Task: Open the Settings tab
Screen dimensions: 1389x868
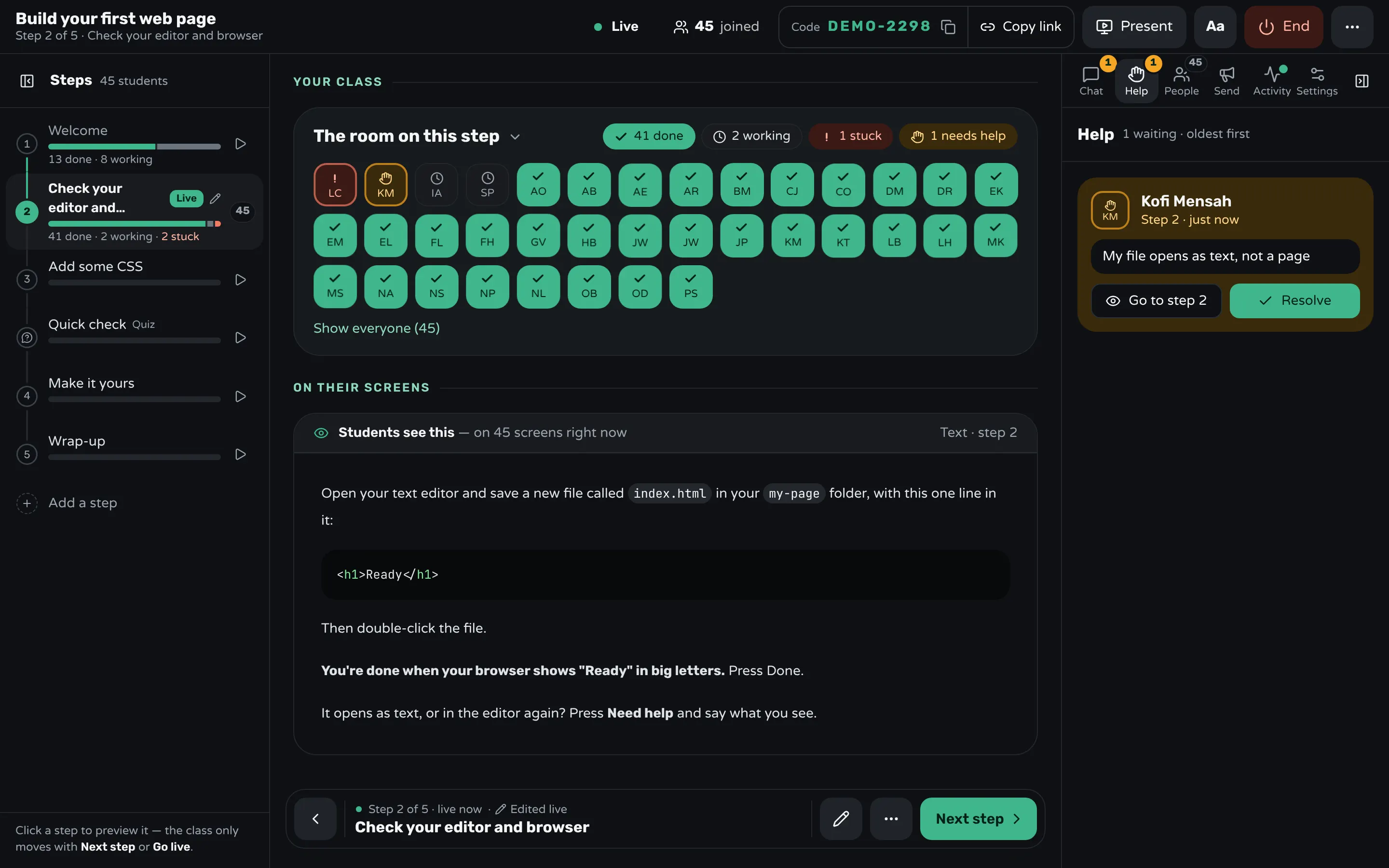Action: 1317,81
